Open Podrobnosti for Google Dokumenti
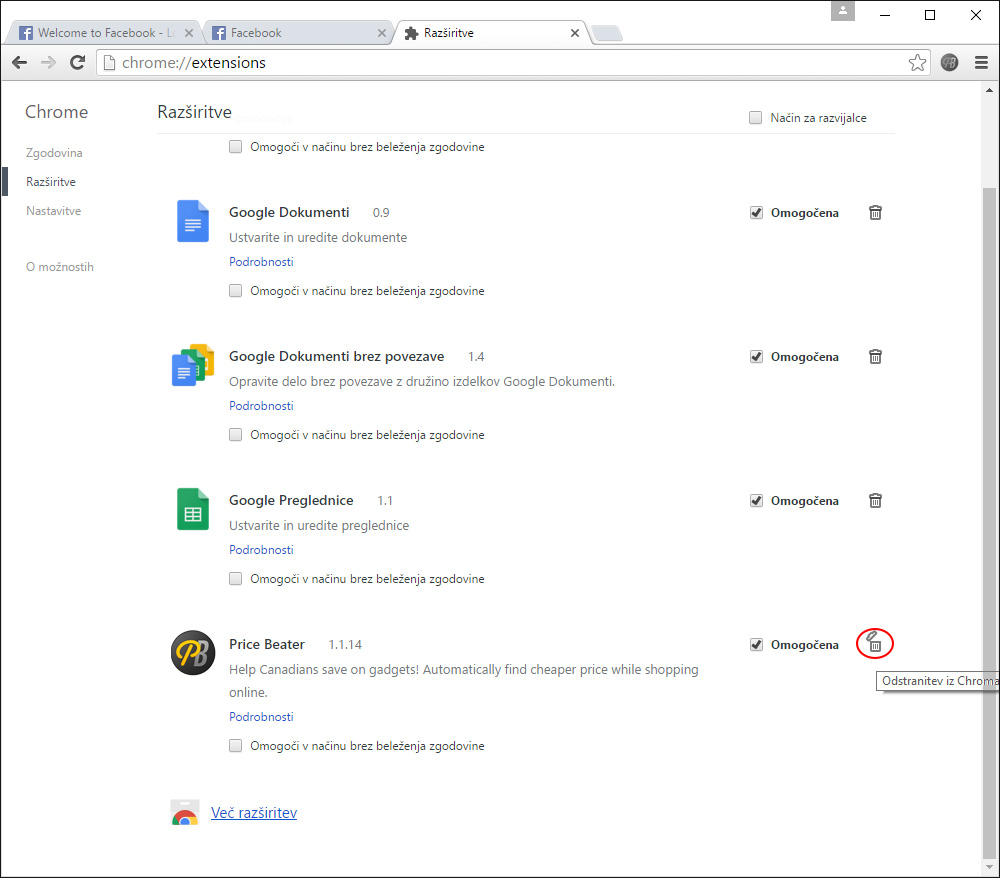 261,262
